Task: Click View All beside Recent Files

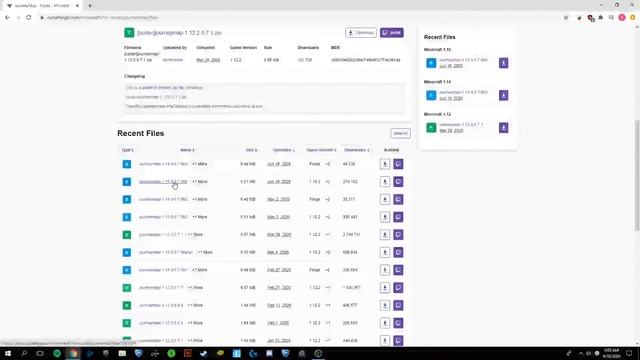Action: 400,133
